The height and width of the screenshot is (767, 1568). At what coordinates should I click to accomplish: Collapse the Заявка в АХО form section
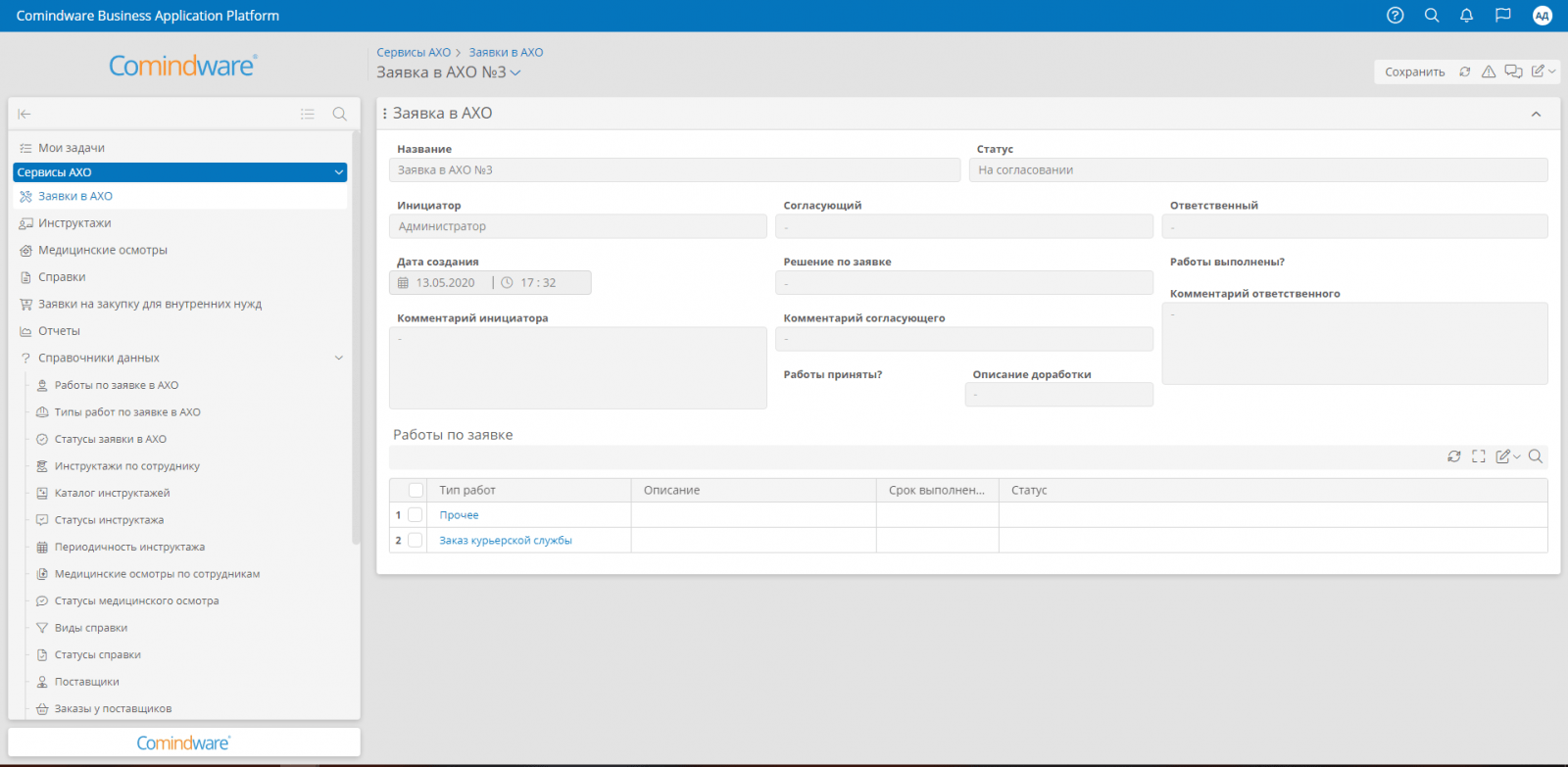[1536, 115]
